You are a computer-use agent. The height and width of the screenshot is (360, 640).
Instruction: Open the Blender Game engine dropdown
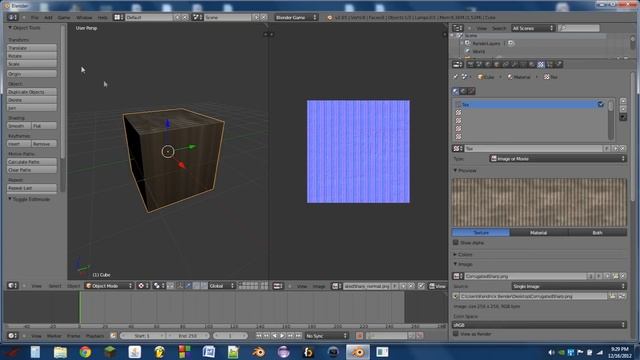pyautogui.click(x=296, y=18)
